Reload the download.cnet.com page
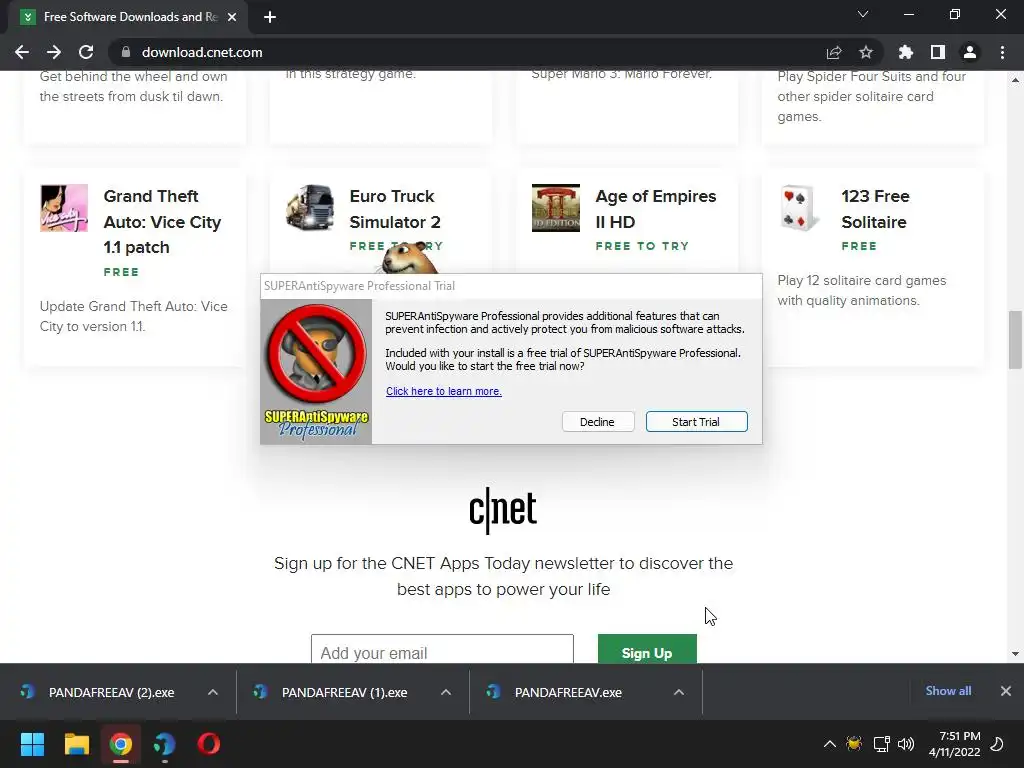This screenshot has width=1024, height=768. 86,52
